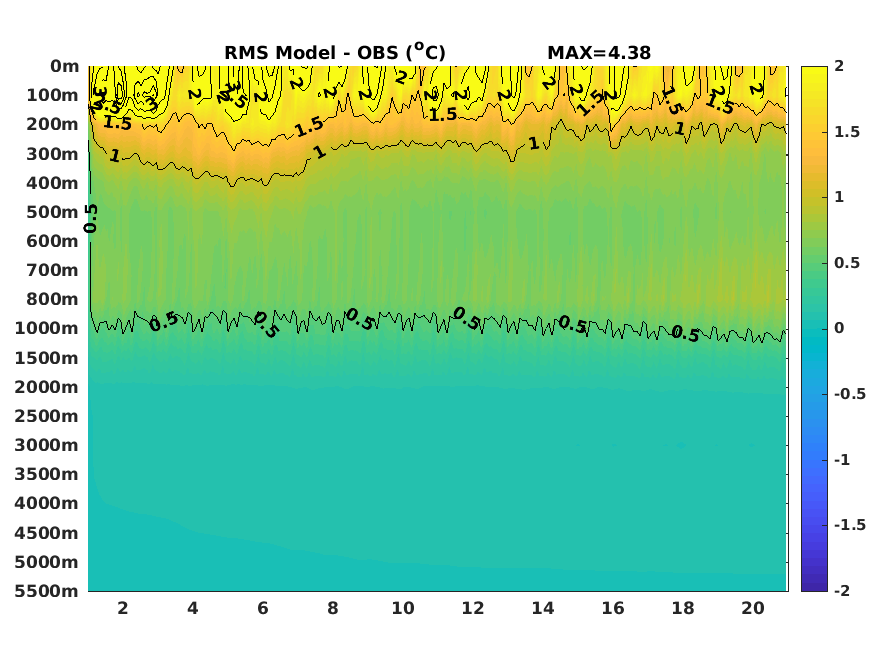Screen dimensions: 875x656
Task: Select the '200m' depth axis label
Action: coord(52,124)
